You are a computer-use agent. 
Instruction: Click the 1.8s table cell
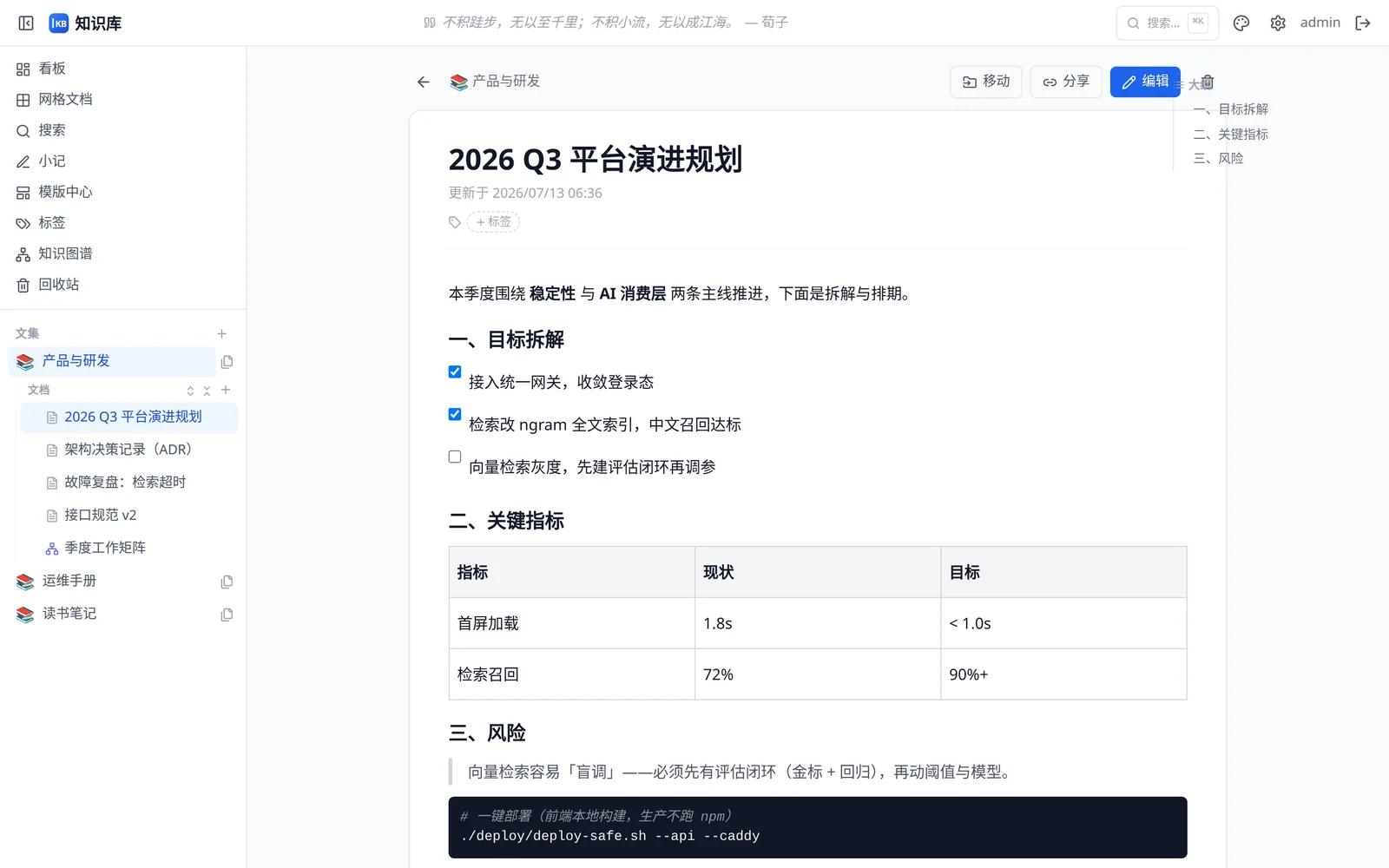point(818,623)
